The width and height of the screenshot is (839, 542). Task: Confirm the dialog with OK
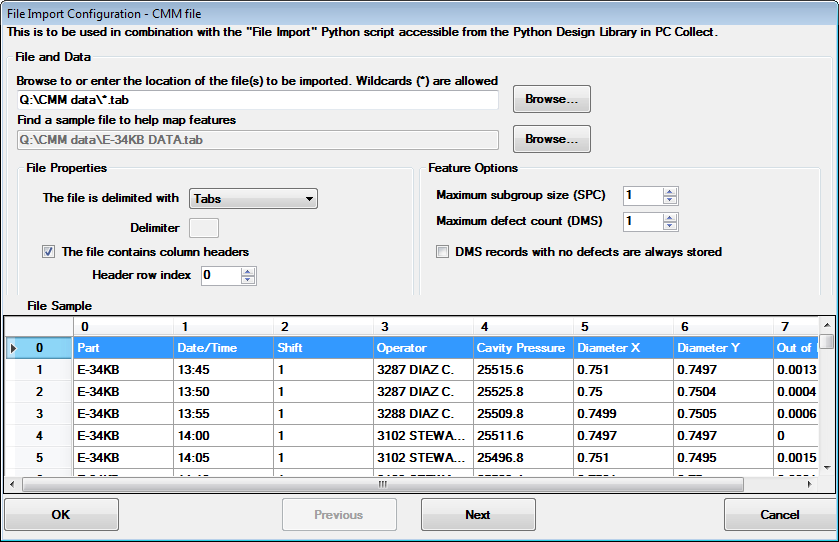coord(61,515)
